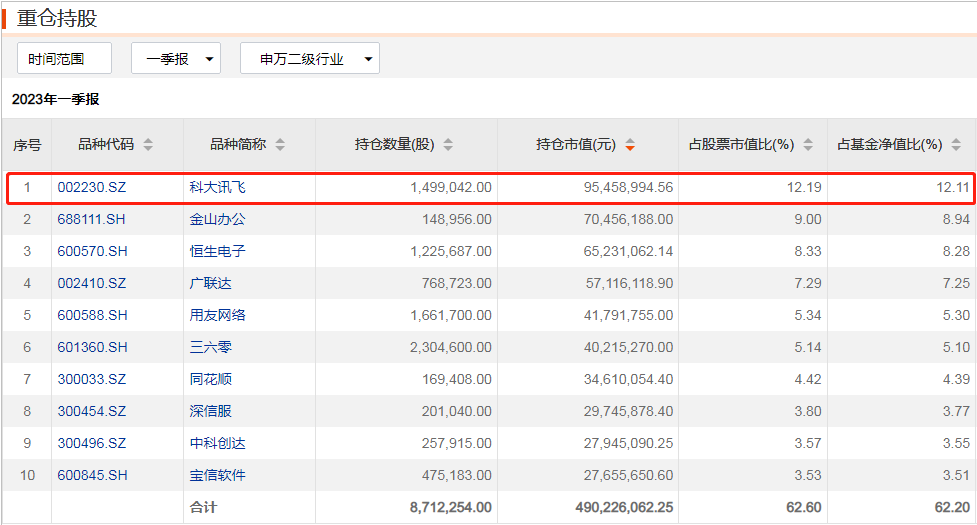Select holding quantity 1,661,700.00
The width and height of the screenshot is (977, 525).
pyautogui.click(x=450, y=315)
